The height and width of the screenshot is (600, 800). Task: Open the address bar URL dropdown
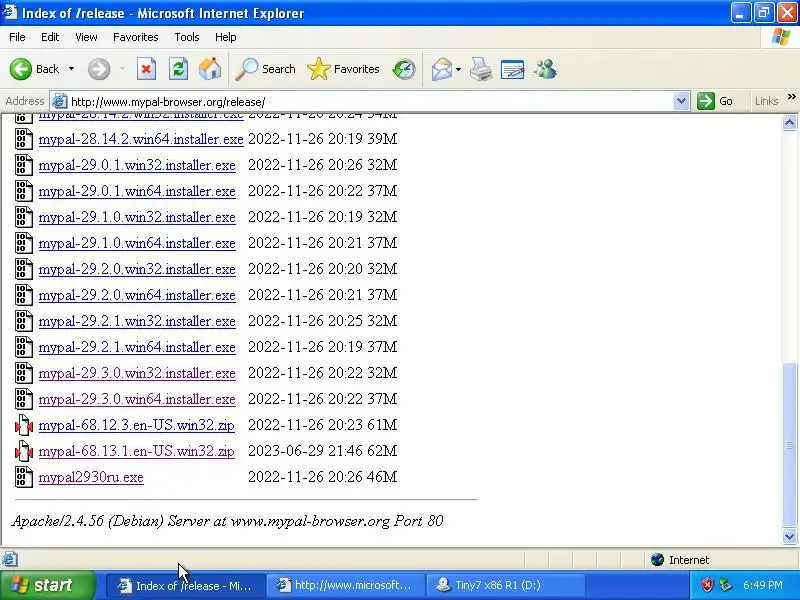(x=681, y=101)
